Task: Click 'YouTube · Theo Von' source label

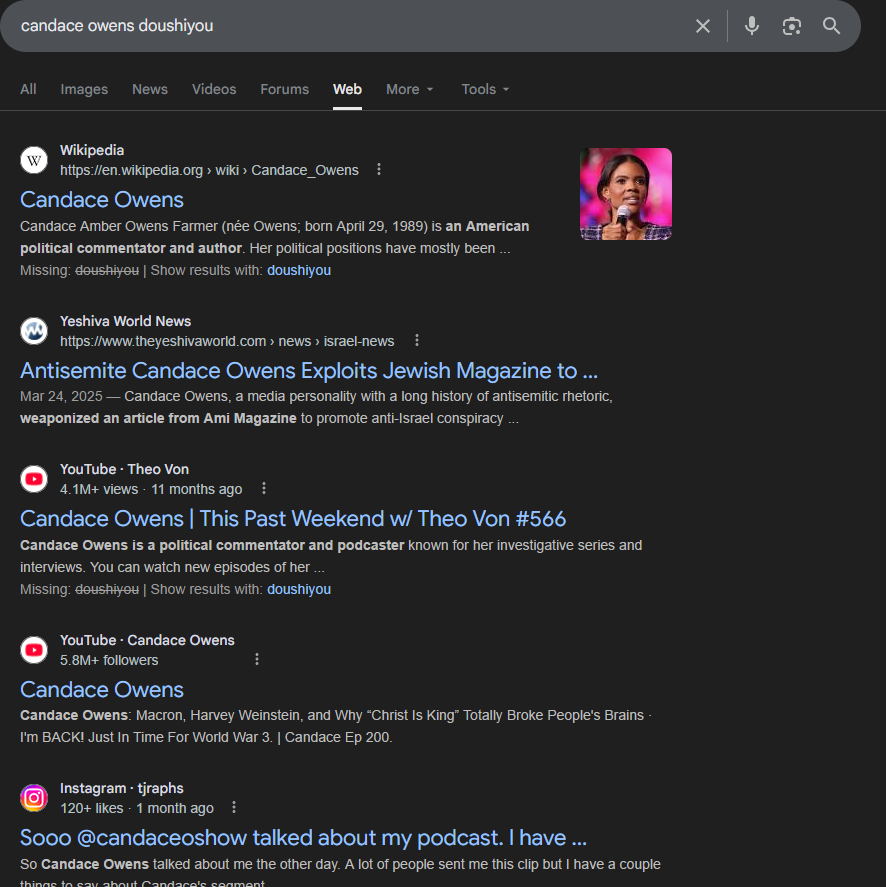Action: click(124, 470)
